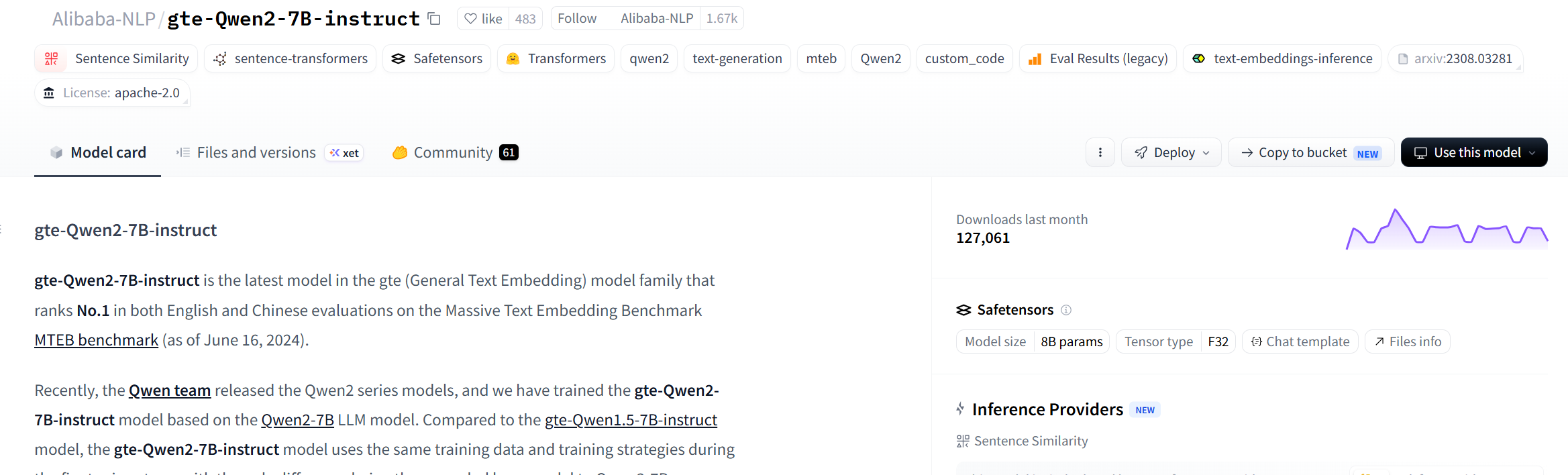Like the model with the heart button
Screen dimensions: 1568x475
[483, 19]
